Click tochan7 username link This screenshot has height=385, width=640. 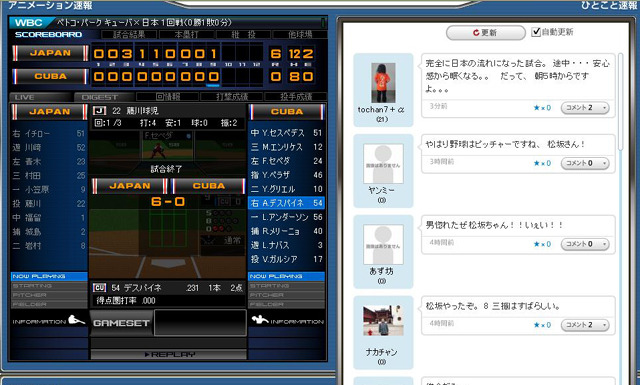point(381,110)
